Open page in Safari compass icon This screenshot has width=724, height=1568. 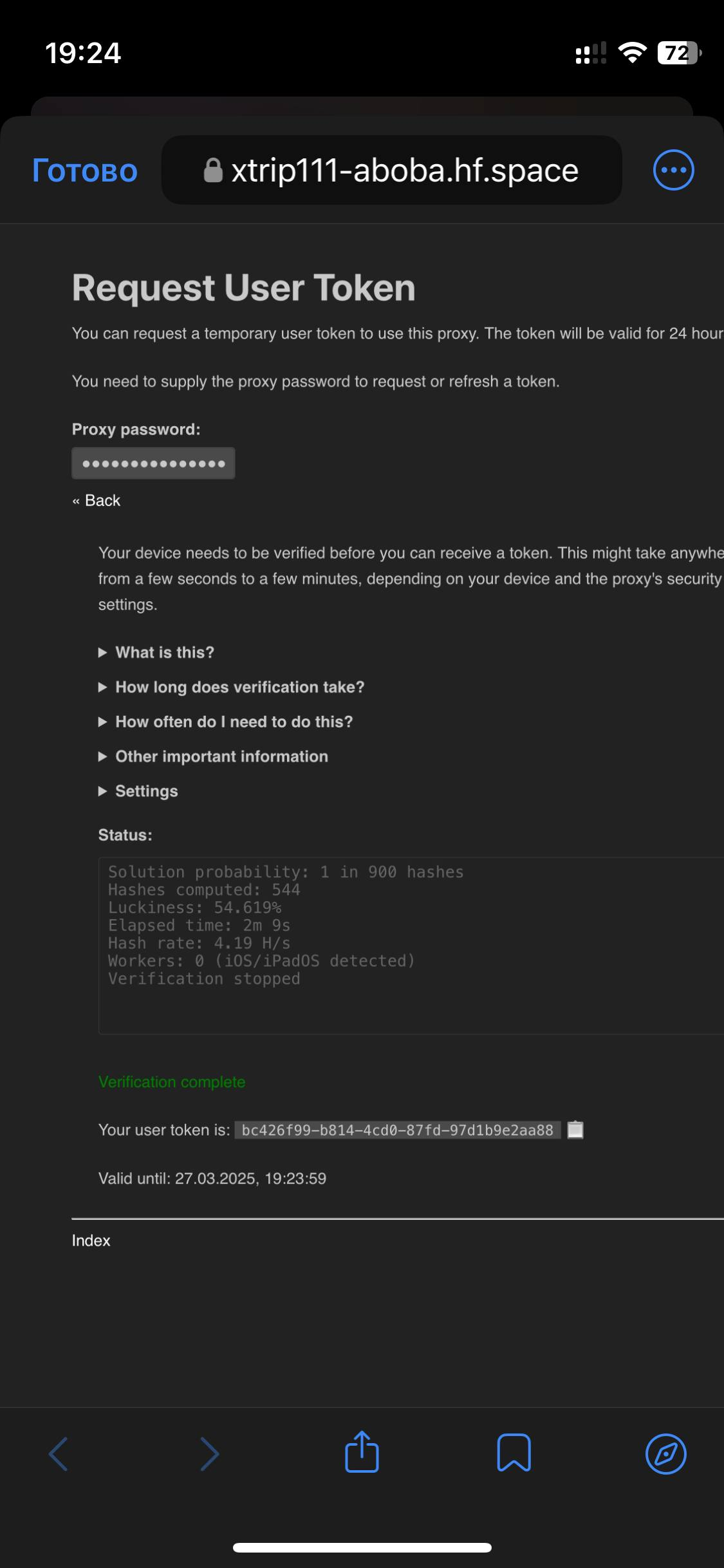(x=665, y=1453)
